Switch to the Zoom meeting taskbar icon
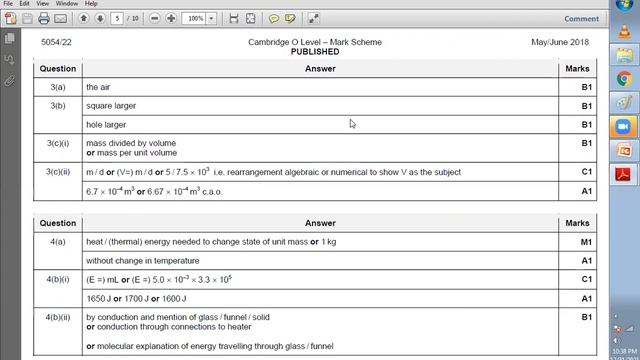 click(x=624, y=127)
